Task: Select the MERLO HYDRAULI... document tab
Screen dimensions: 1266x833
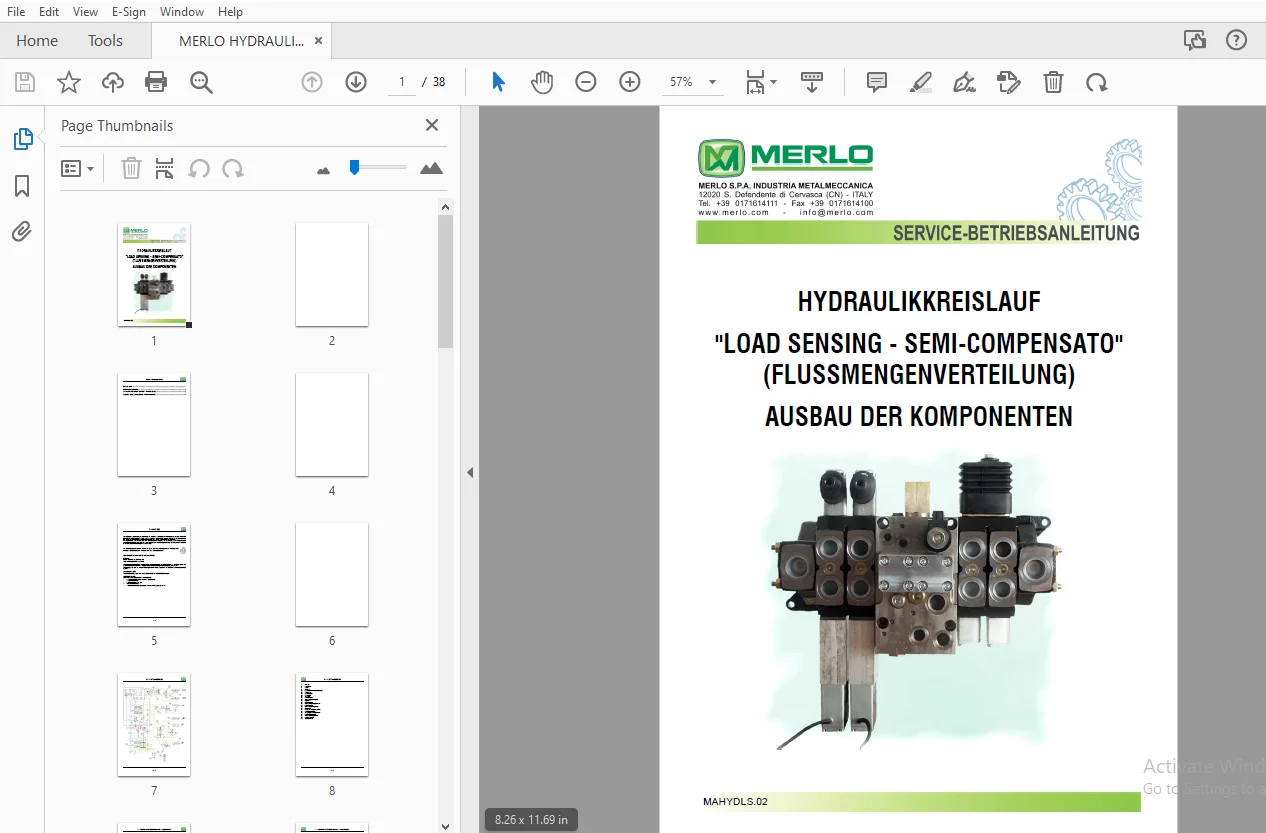Action: (242, 41)
